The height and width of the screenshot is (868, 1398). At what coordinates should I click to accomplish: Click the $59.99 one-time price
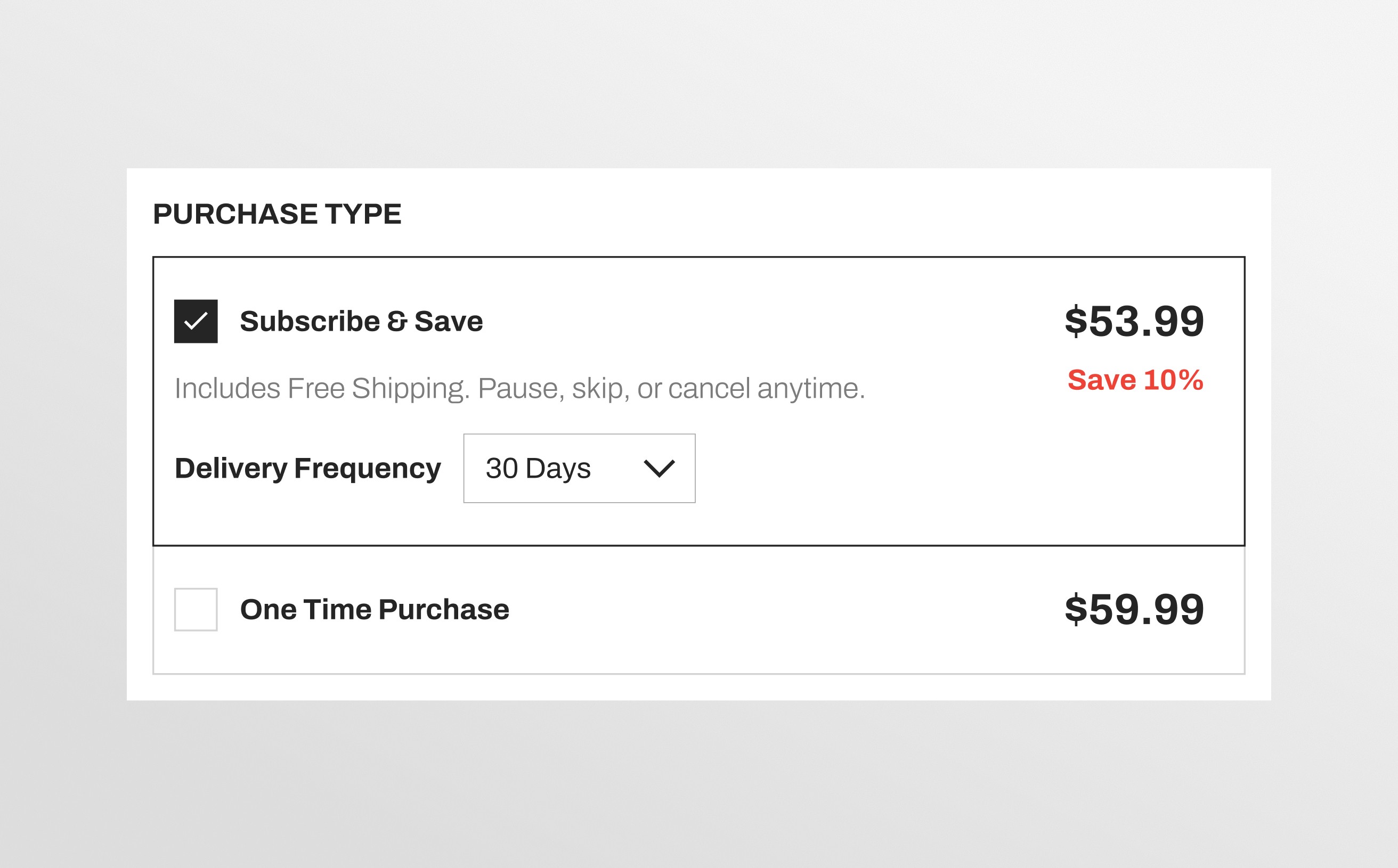[x=1134, y=609]
